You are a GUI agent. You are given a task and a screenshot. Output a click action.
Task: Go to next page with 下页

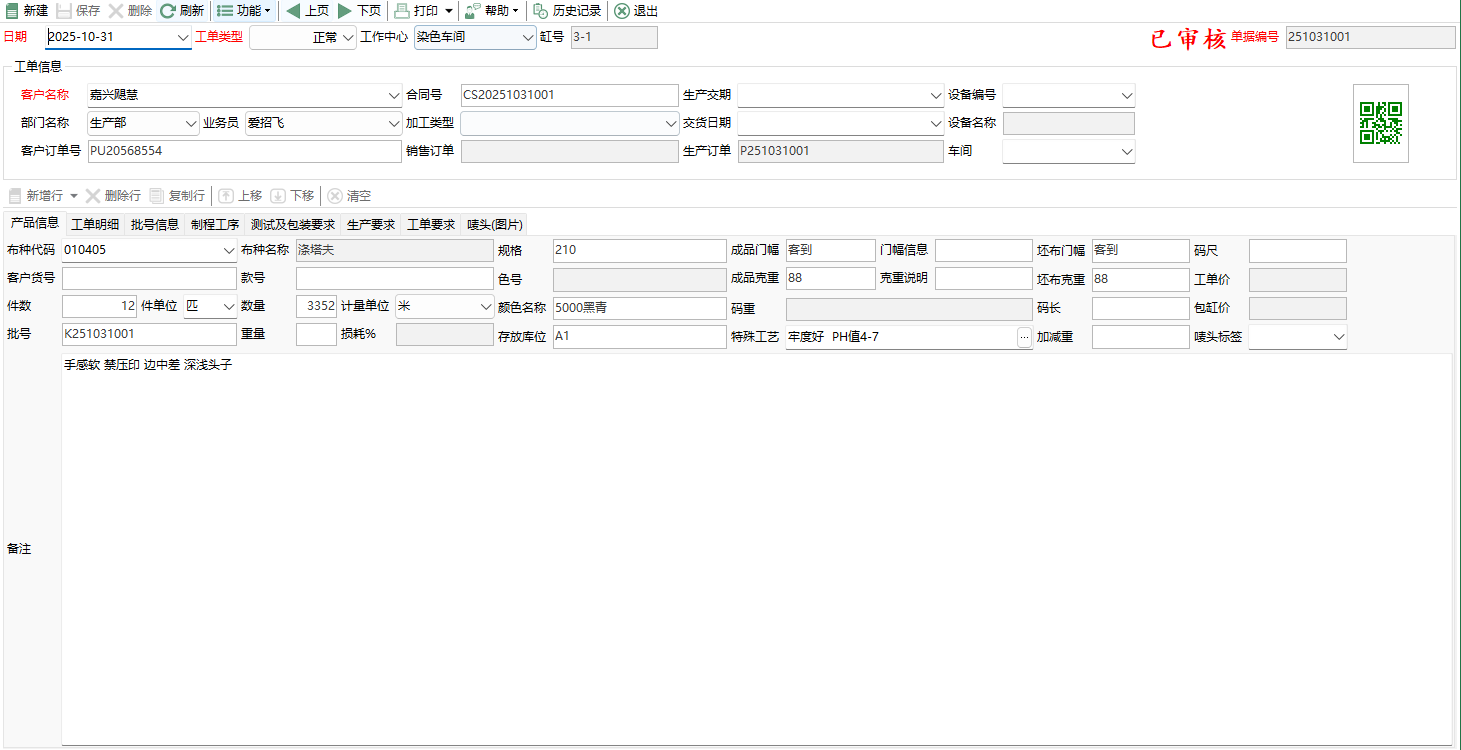pos(345,11)
